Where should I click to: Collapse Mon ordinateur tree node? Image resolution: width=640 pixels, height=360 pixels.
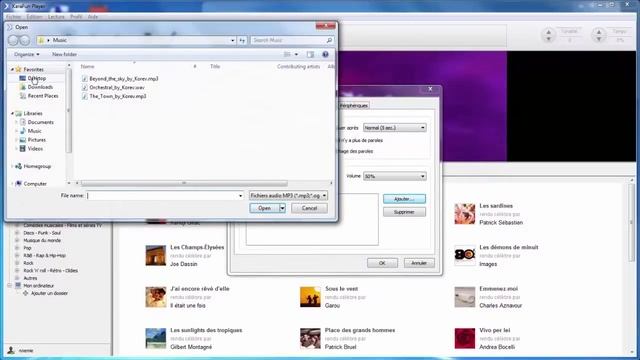tap(9, 285)
